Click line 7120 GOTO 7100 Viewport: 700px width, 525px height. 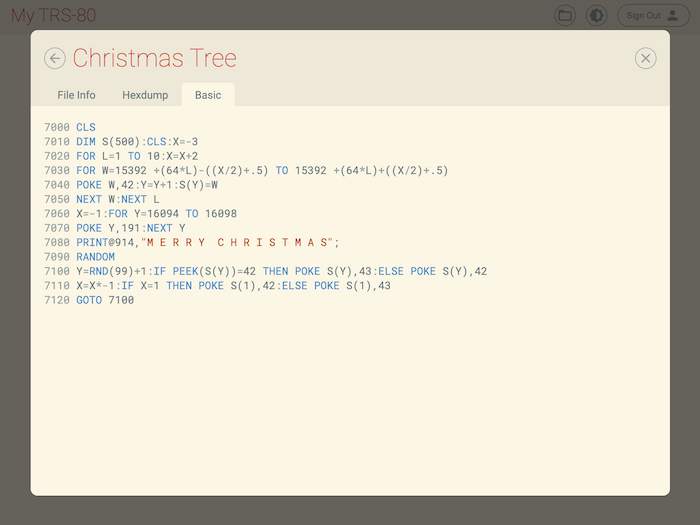89,300
